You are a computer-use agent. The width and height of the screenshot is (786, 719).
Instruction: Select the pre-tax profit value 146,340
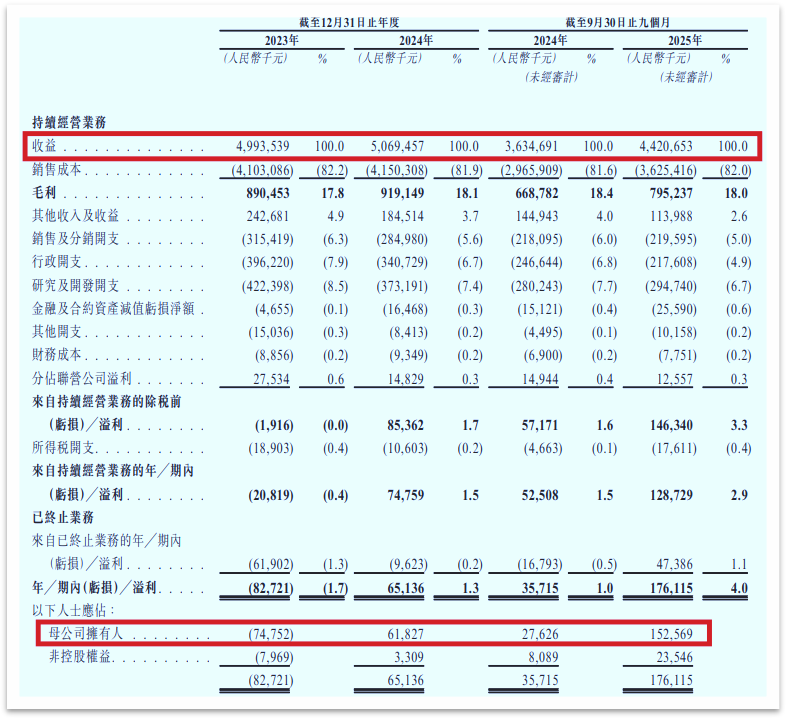pyautogui.click(x=667, y=424)
